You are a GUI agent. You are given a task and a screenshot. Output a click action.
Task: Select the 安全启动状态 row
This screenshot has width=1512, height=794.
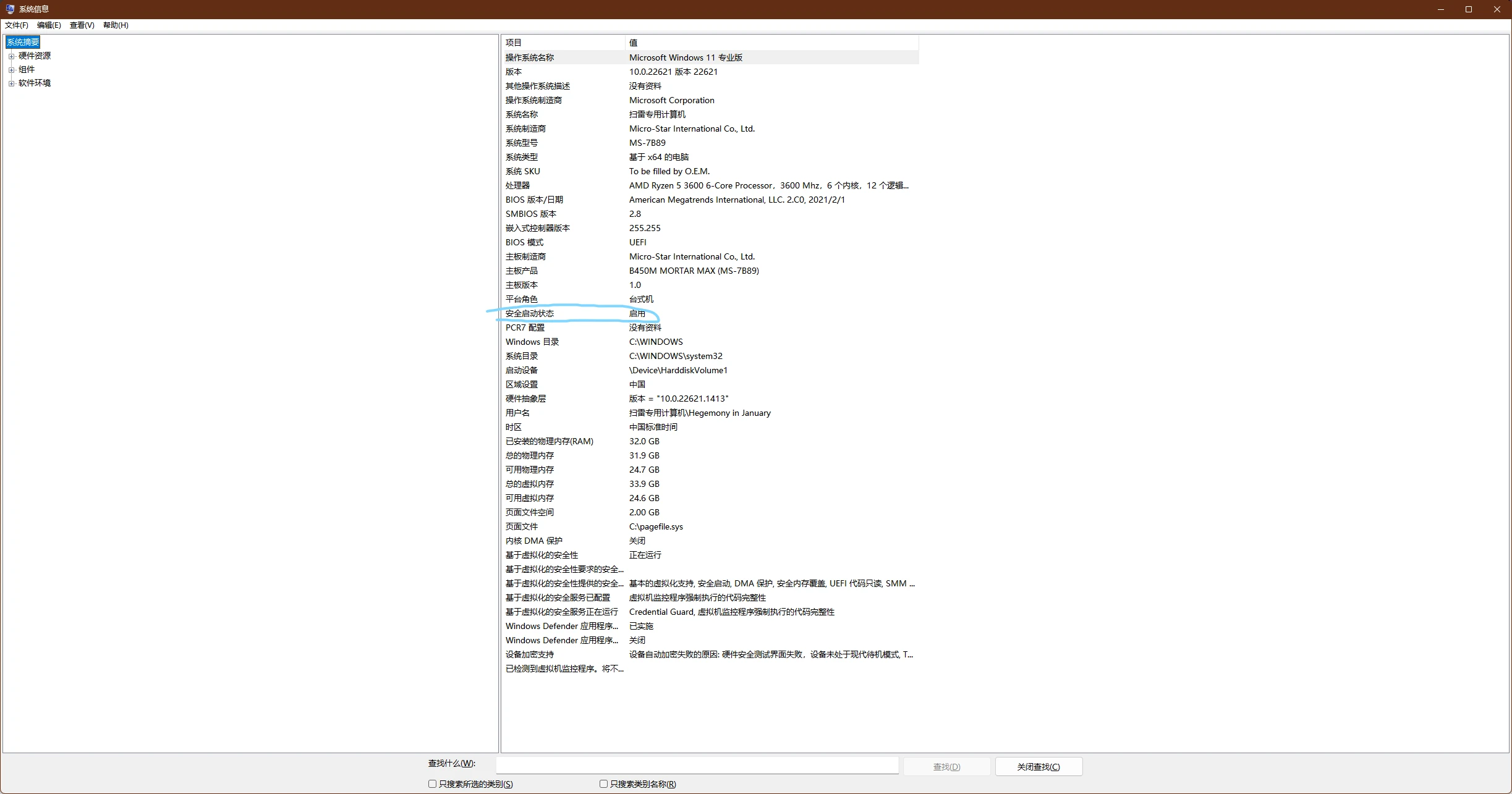(710, 313)
